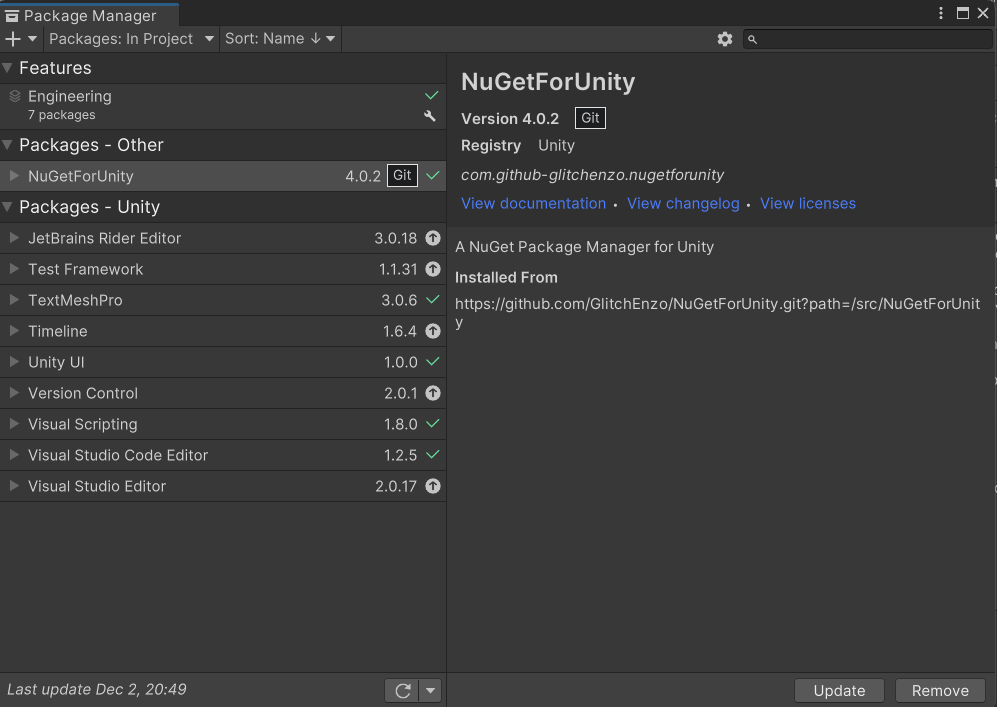Expand Unity UI versions triangle
This screenshot has height=707, width=997.
[x=14, y=362]
